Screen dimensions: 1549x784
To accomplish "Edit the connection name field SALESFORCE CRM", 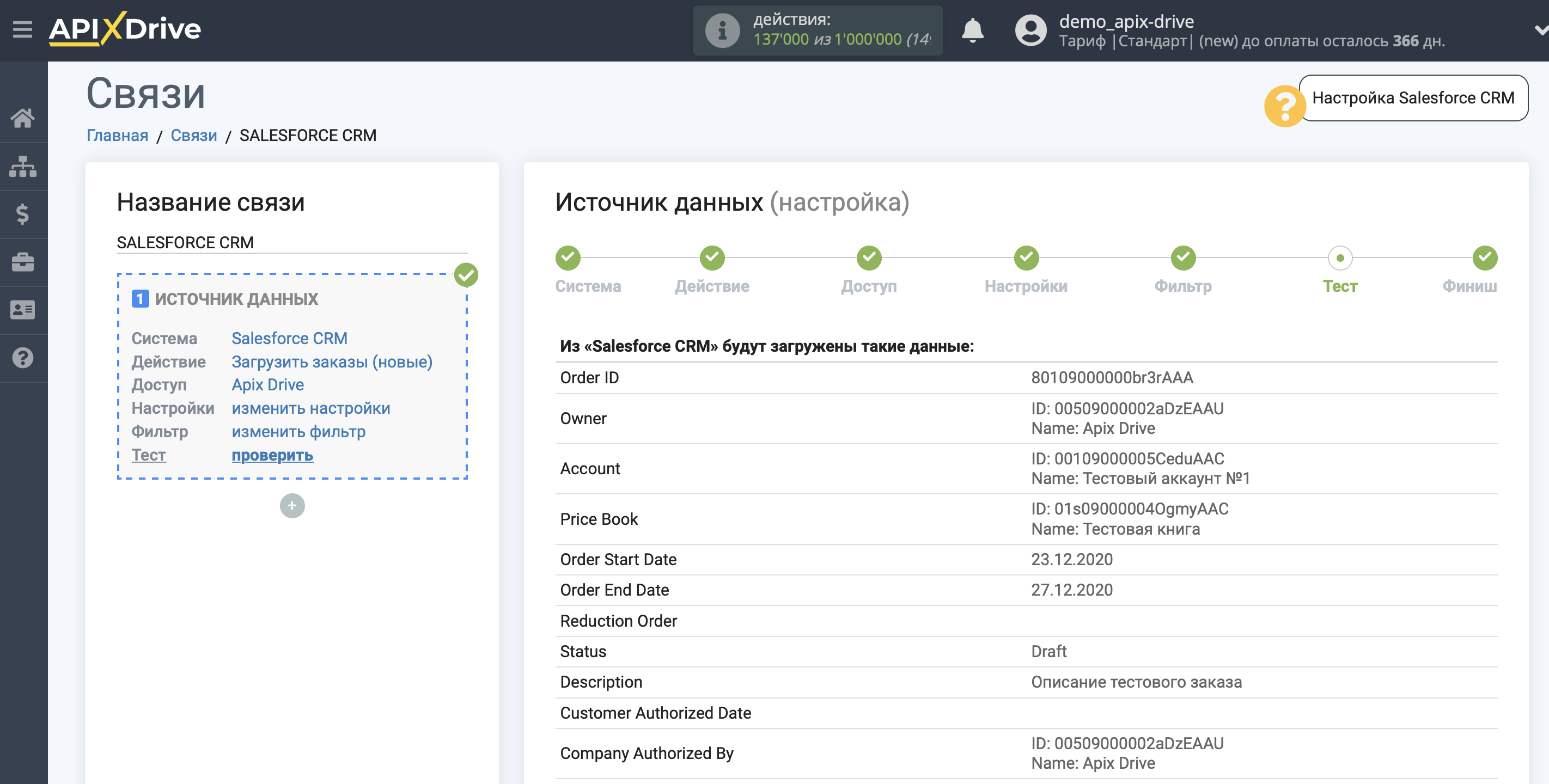I will (291, 243).
